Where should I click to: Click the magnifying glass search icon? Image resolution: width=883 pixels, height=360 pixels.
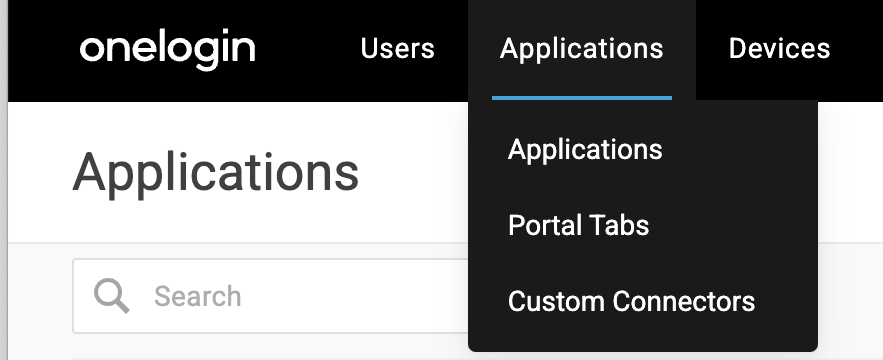112,296
